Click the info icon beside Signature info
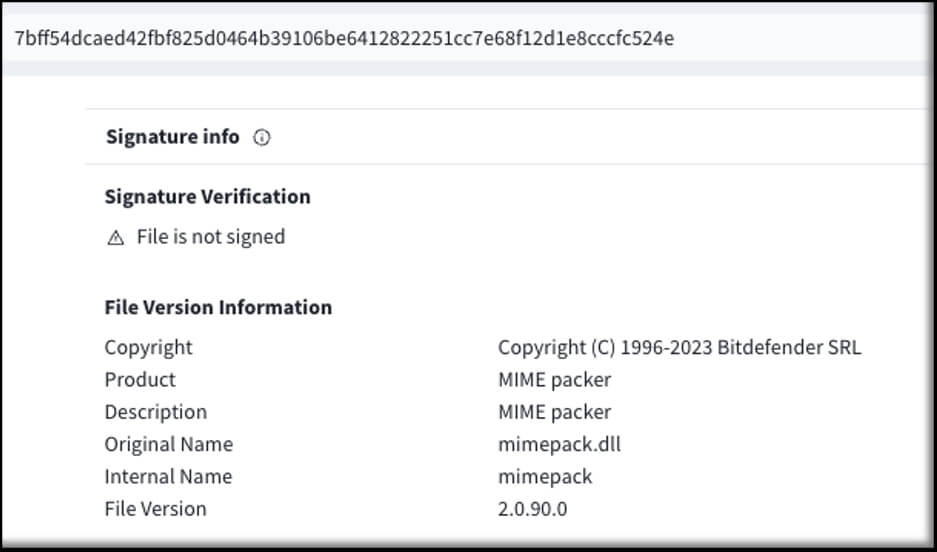 262,138
